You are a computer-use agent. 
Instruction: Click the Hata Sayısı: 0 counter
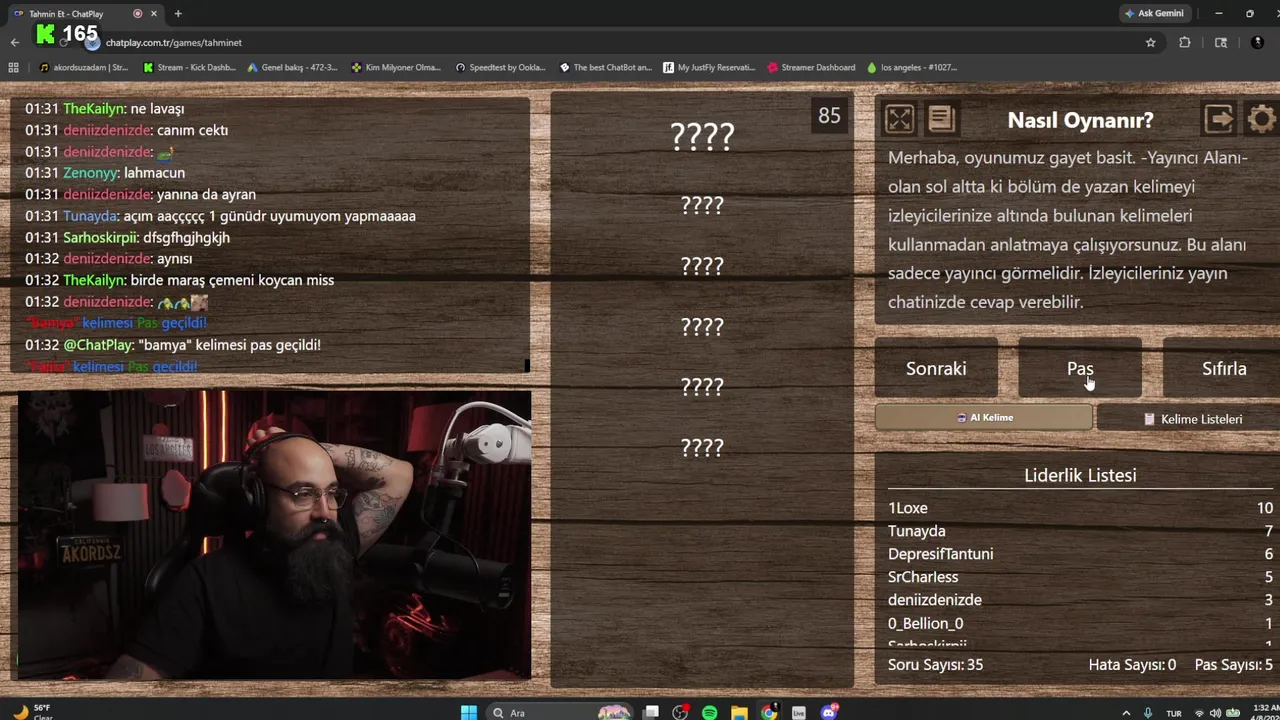click(1132, 665)
